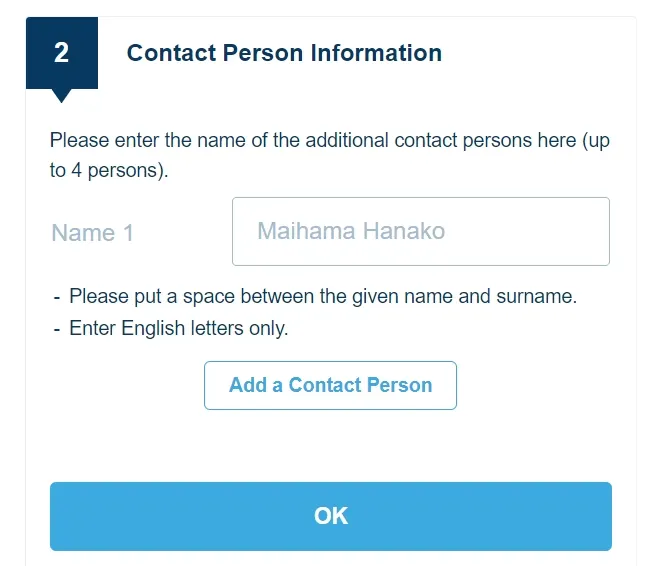Click the 'Please enter the name' paragraph

[x=329, y=141]
